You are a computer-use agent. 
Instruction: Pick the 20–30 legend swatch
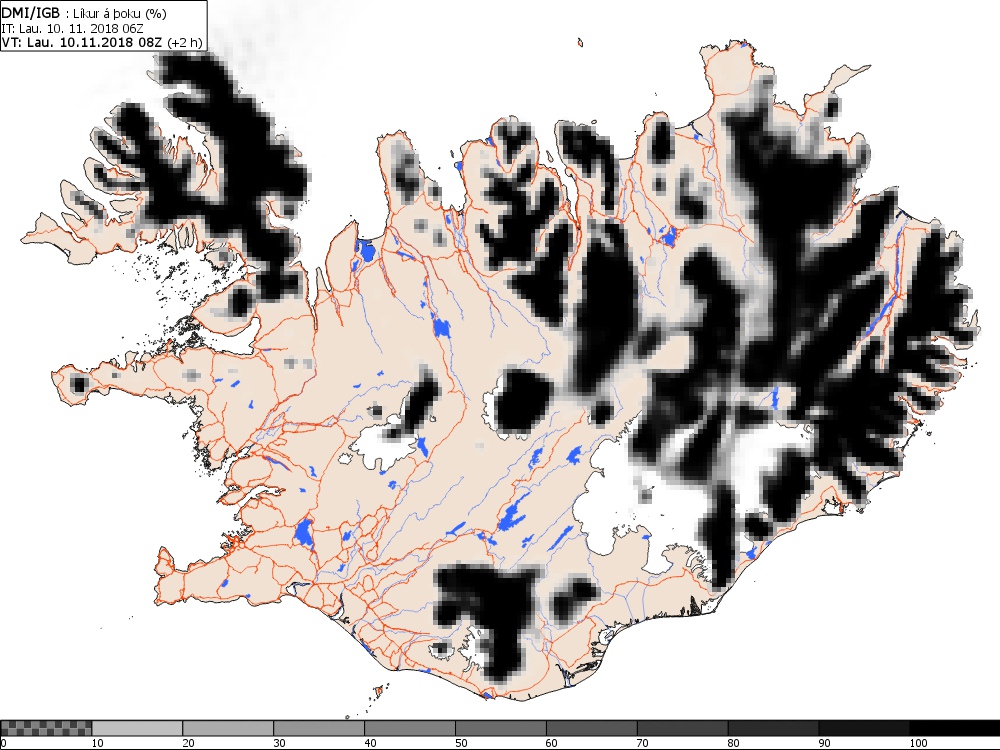coord(228,728)
